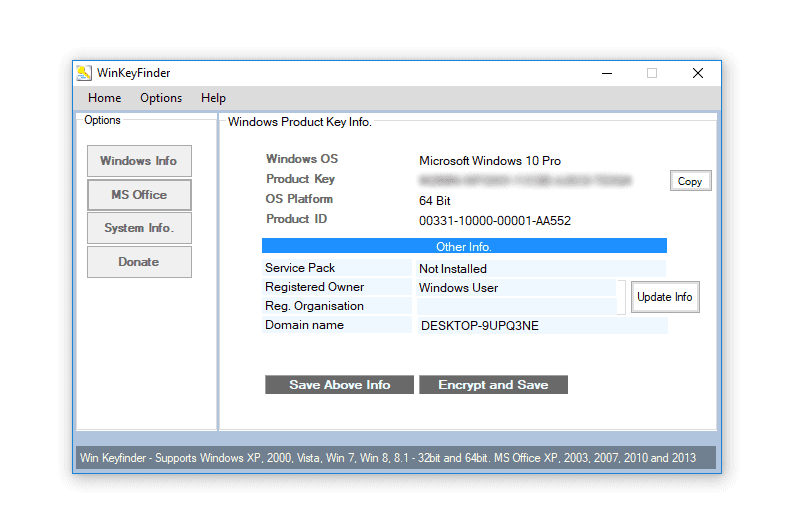This screenshot has width=786, height=524.
Task: Click the Windows OS label
Action: (302, 159)
